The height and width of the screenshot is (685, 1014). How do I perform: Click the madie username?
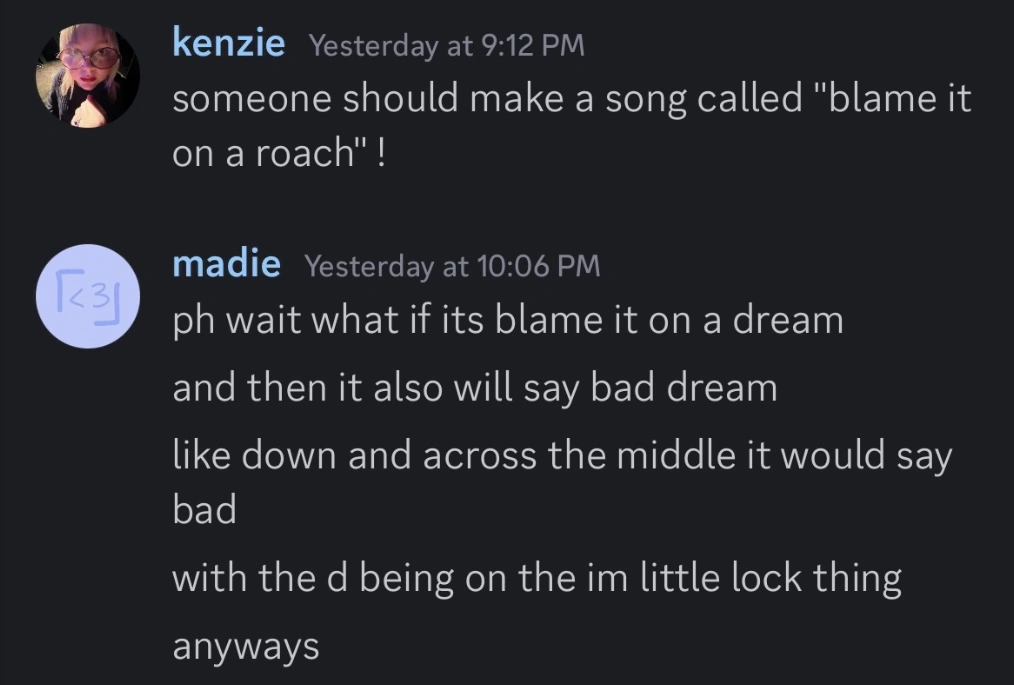226,264
